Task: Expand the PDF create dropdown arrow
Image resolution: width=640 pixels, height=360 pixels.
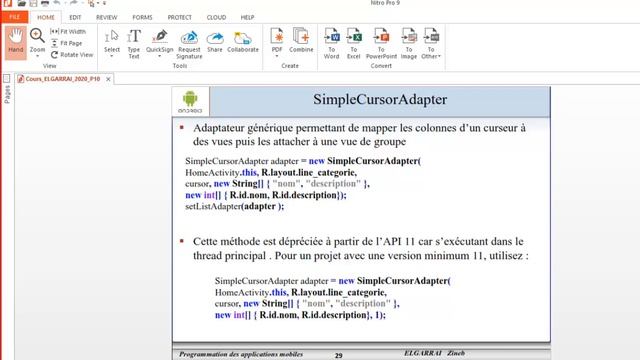Action: 277,56
